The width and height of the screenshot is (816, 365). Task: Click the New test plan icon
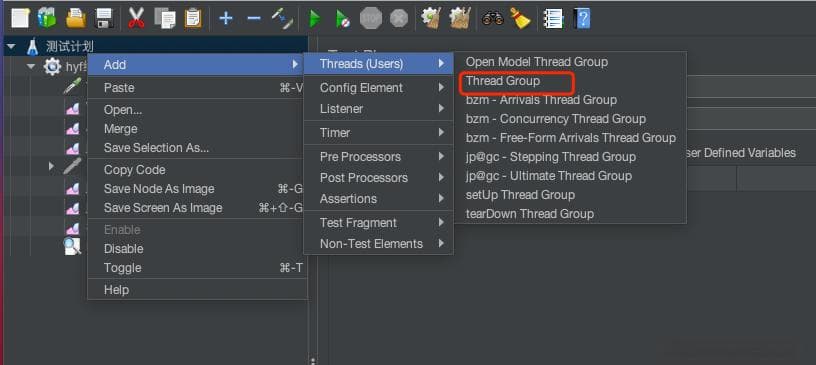coord(20,19)
